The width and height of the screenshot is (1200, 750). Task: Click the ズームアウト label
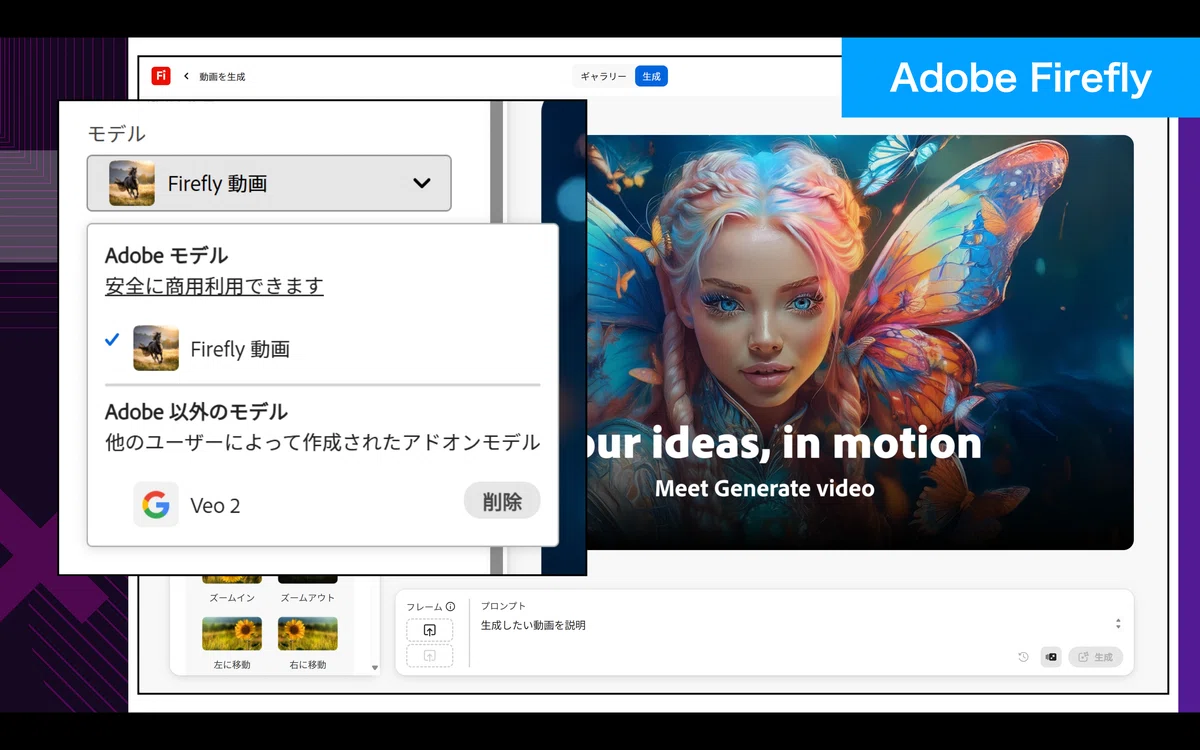307,598
